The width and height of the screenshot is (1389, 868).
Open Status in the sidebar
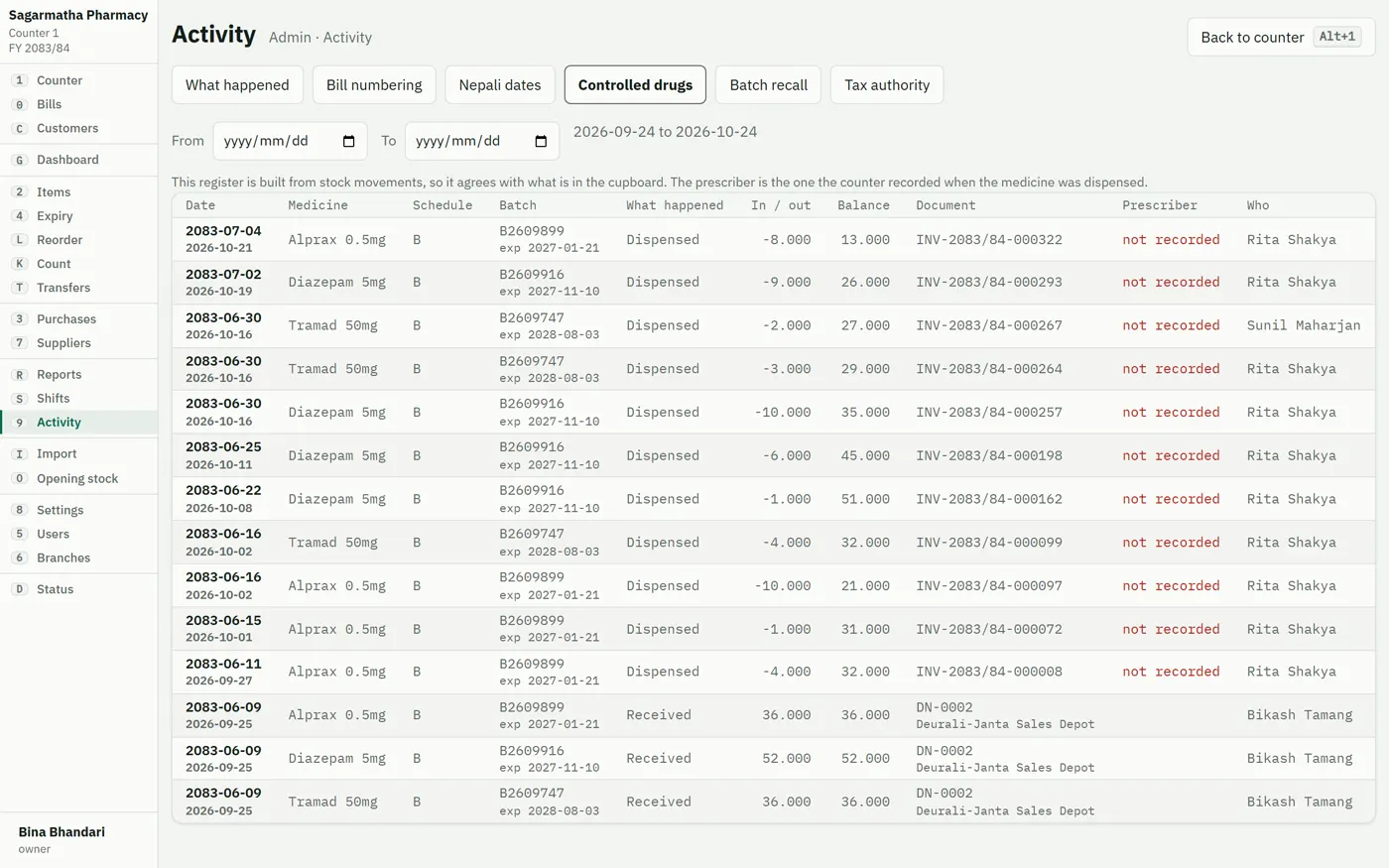78,589
